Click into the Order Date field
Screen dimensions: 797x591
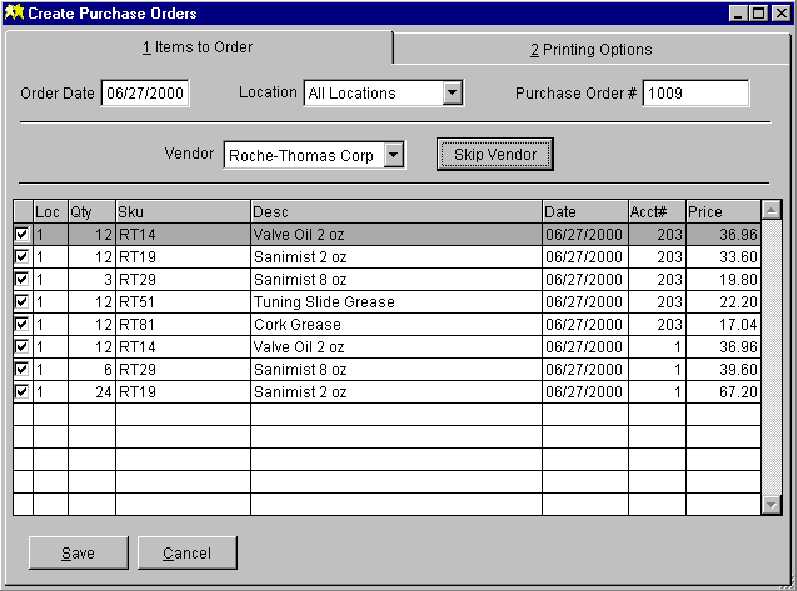coord(144,93)
